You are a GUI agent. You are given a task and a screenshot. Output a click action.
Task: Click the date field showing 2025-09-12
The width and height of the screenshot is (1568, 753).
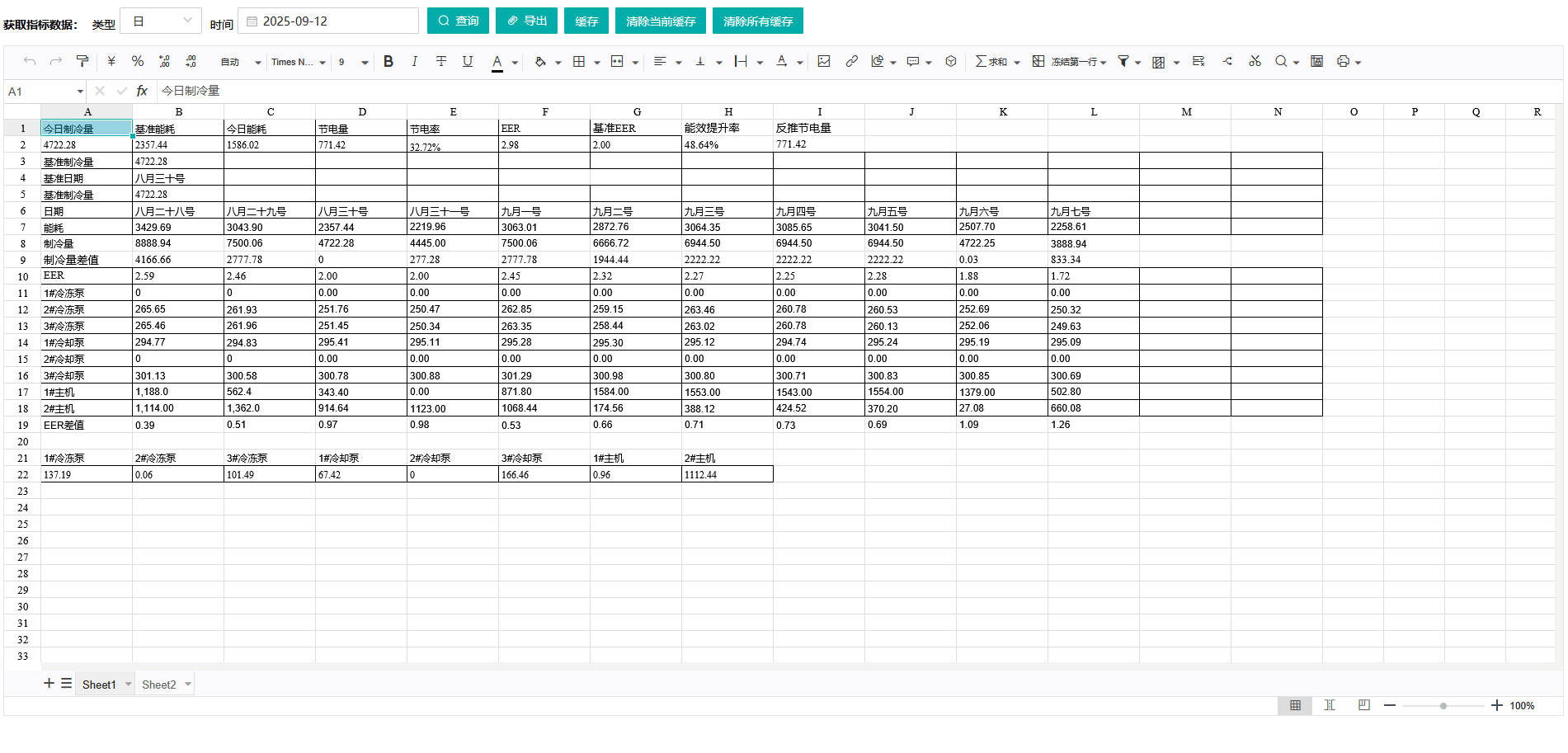point(328,21)
